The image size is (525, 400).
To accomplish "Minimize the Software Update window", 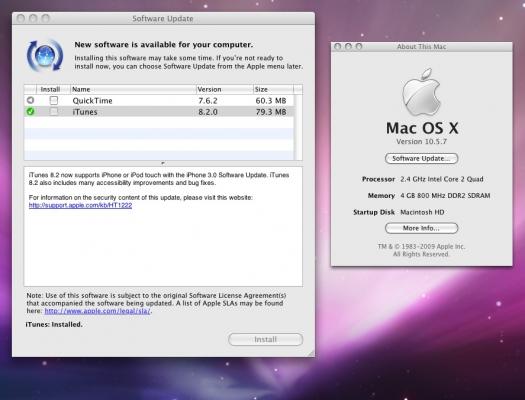I will (33, 18).
